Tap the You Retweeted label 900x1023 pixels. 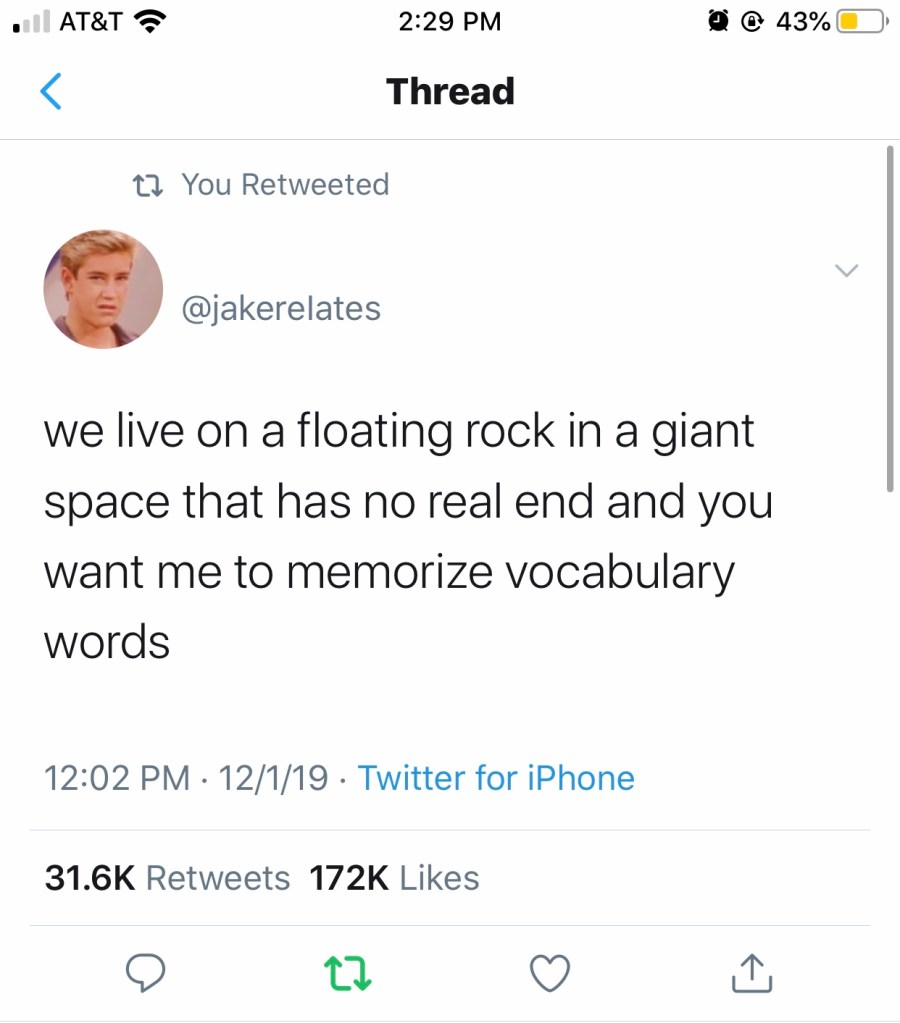point(285,185)
